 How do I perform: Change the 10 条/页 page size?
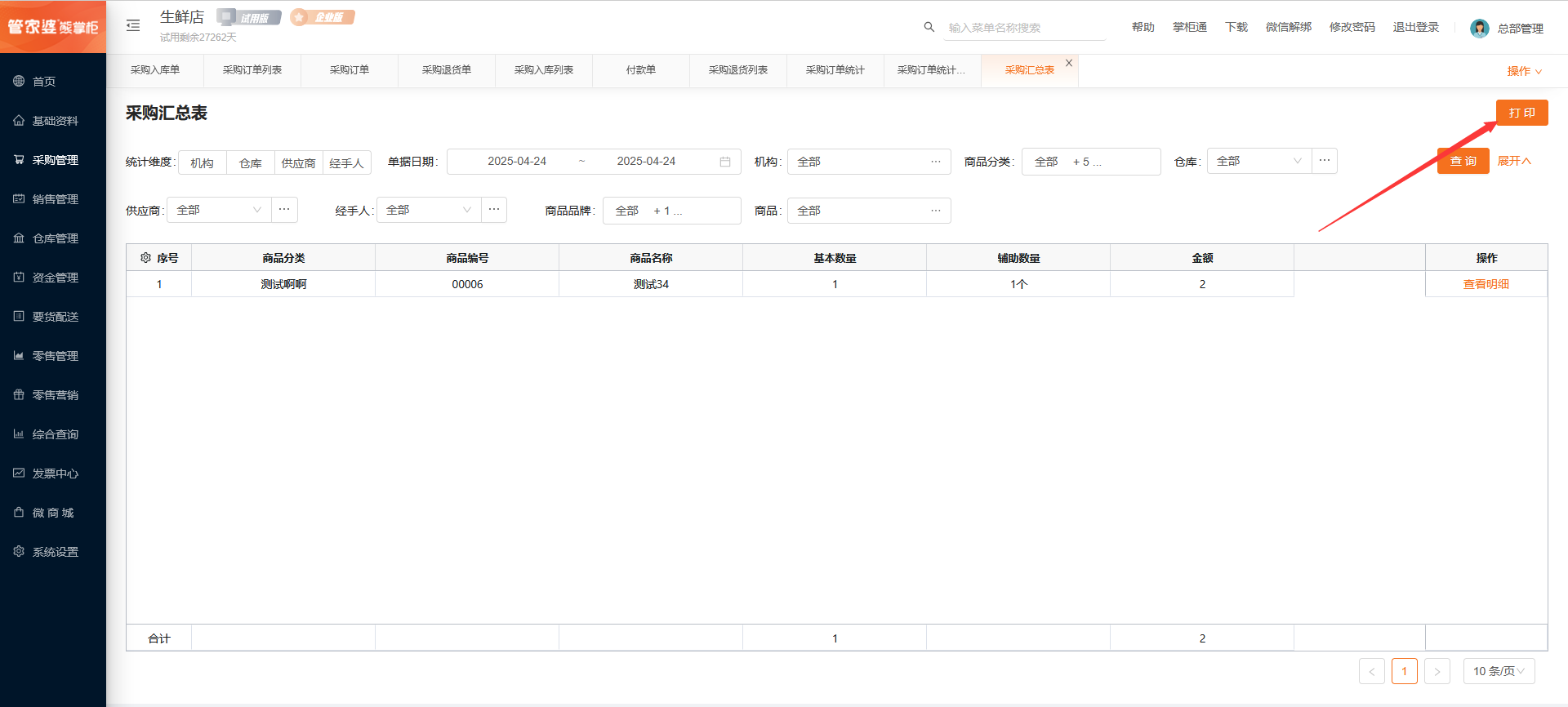(1499, 671)
